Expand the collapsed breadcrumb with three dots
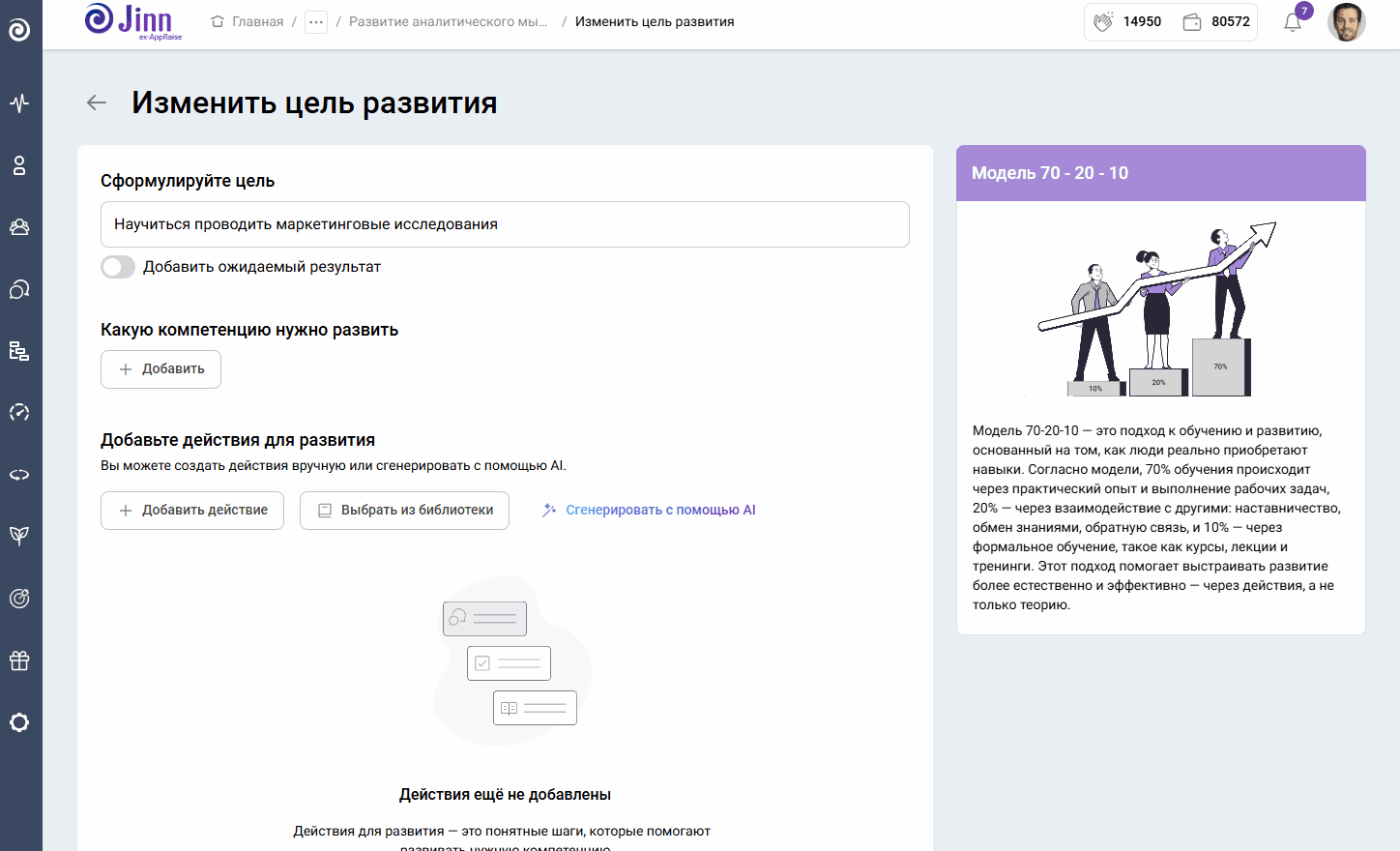This screenshot has width=1400, height=851. pyautogui.click(x=316, y=20)
